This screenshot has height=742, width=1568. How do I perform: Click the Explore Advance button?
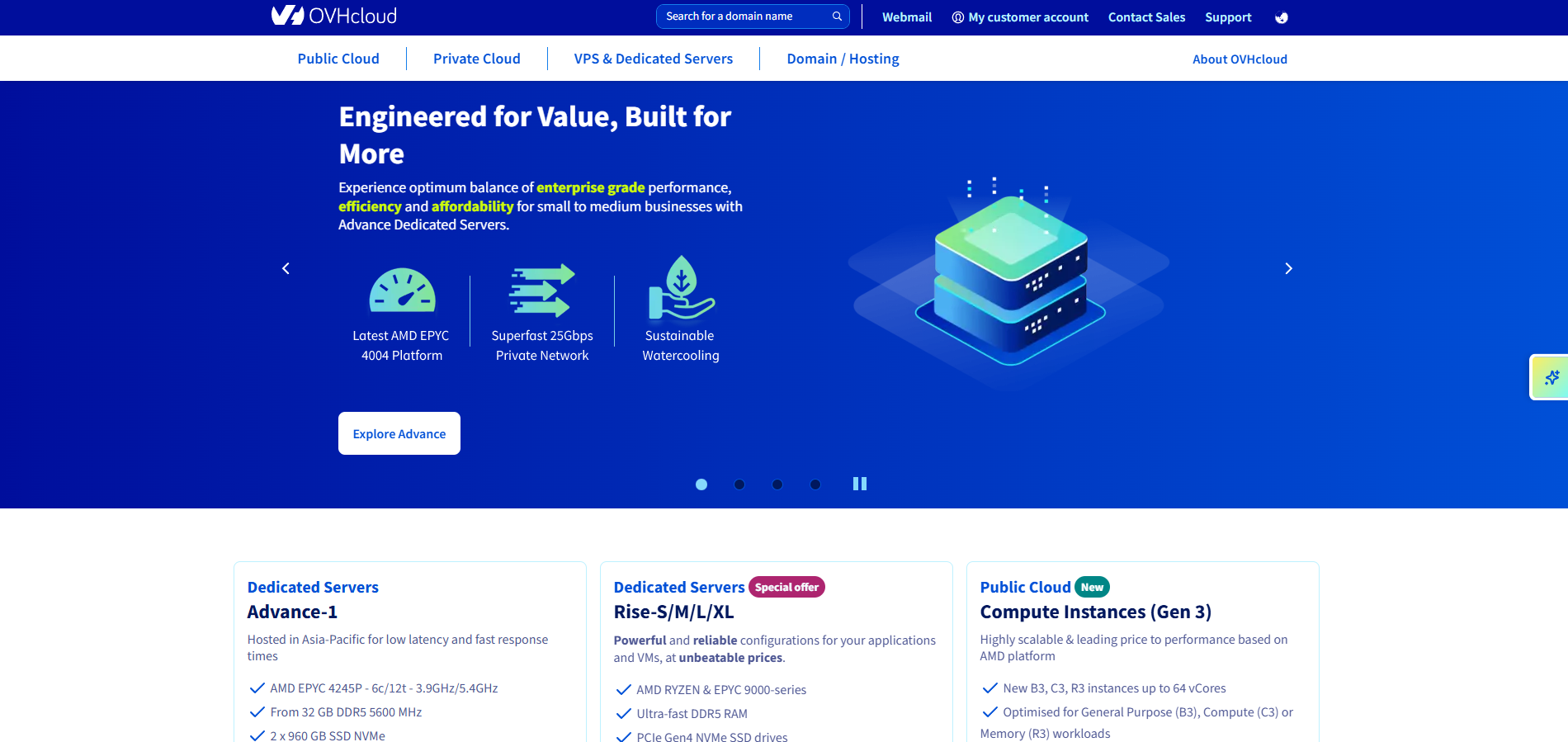(x=399, y=433)
